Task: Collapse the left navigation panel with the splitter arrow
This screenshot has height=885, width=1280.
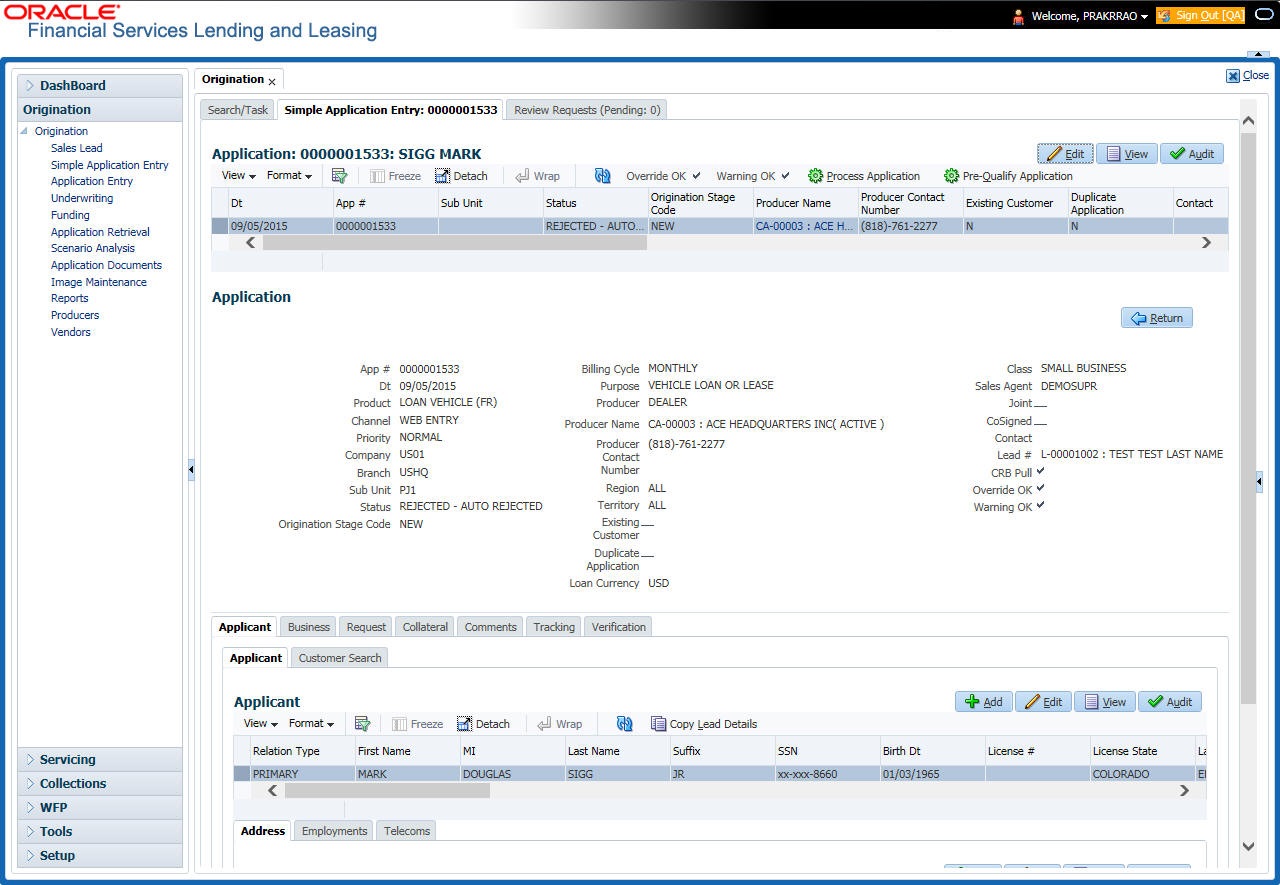Action: 191,469
